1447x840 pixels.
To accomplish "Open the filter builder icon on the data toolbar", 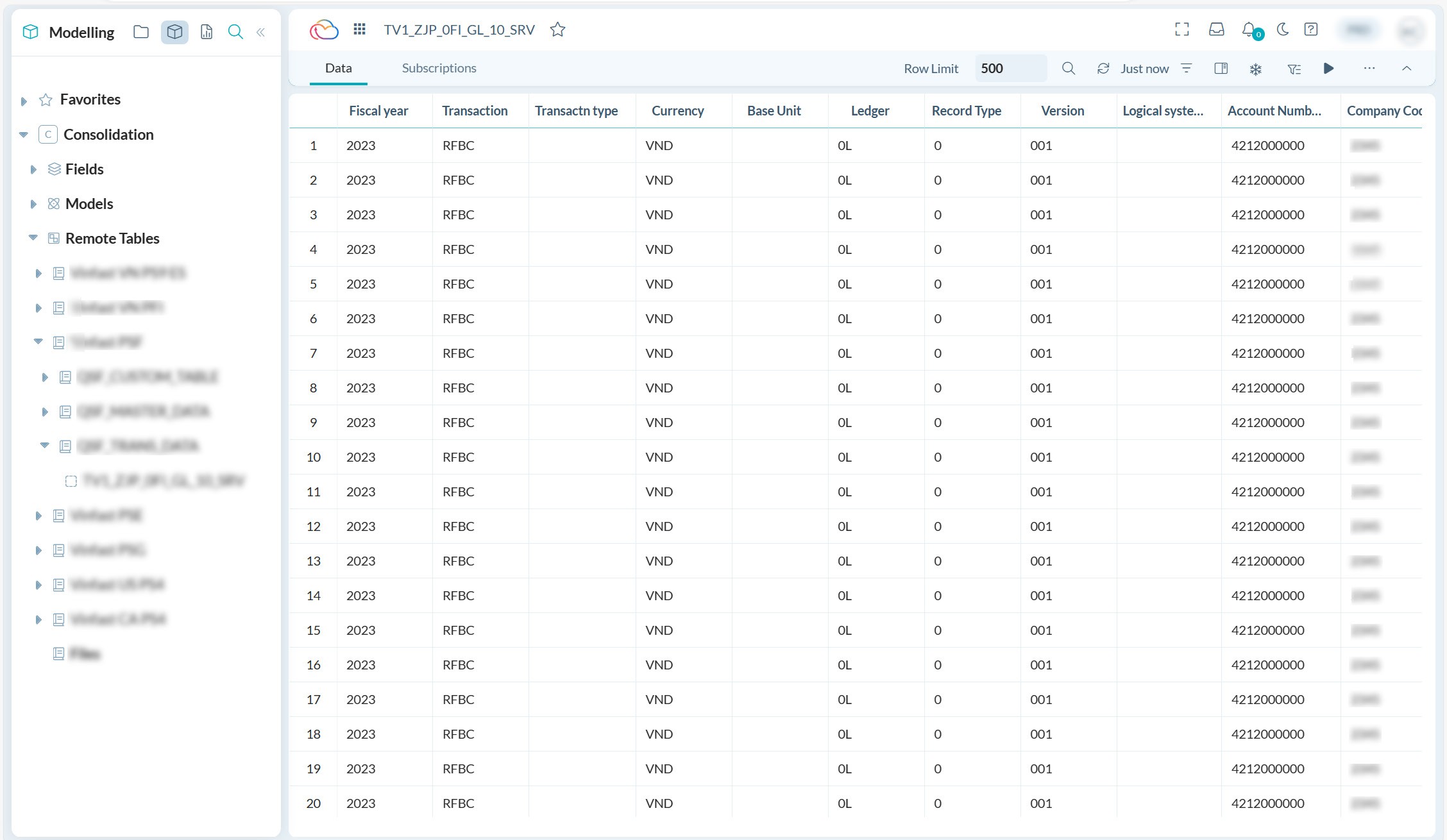I will 1294,68.
